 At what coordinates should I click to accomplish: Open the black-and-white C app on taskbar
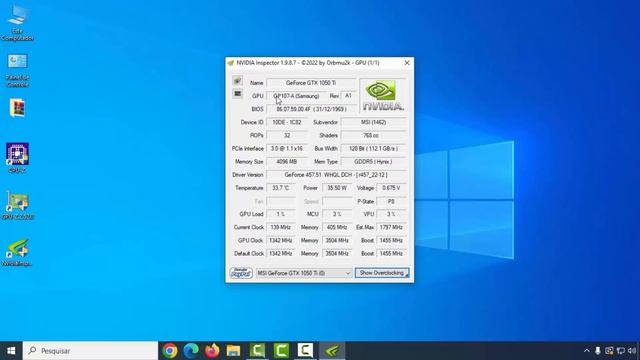(305, 351)
